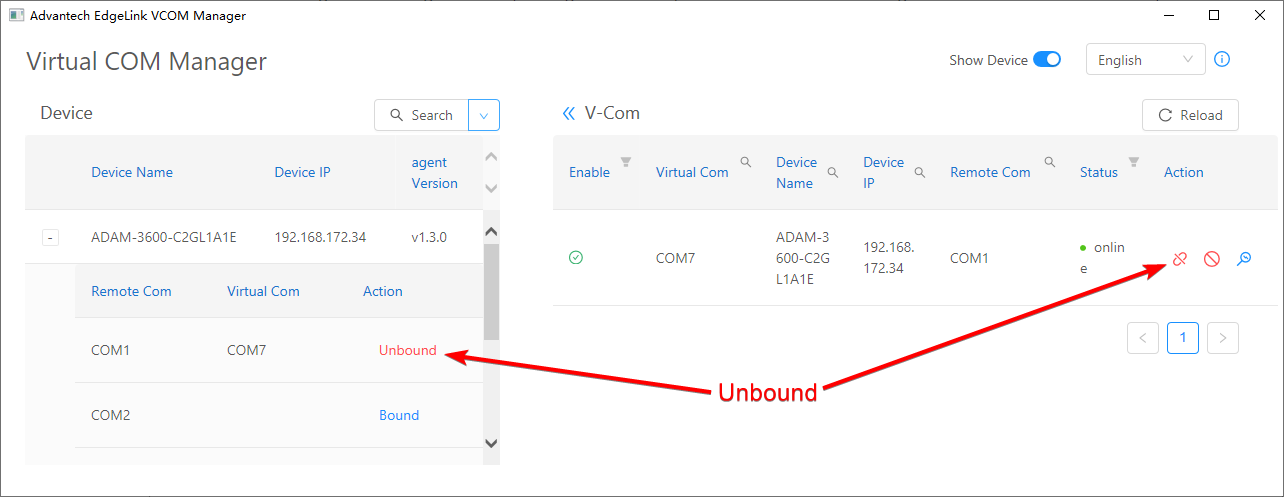Click the Search button in Device panel
This screenshot has height=497, width=1284.
click(x=421, y=115)
